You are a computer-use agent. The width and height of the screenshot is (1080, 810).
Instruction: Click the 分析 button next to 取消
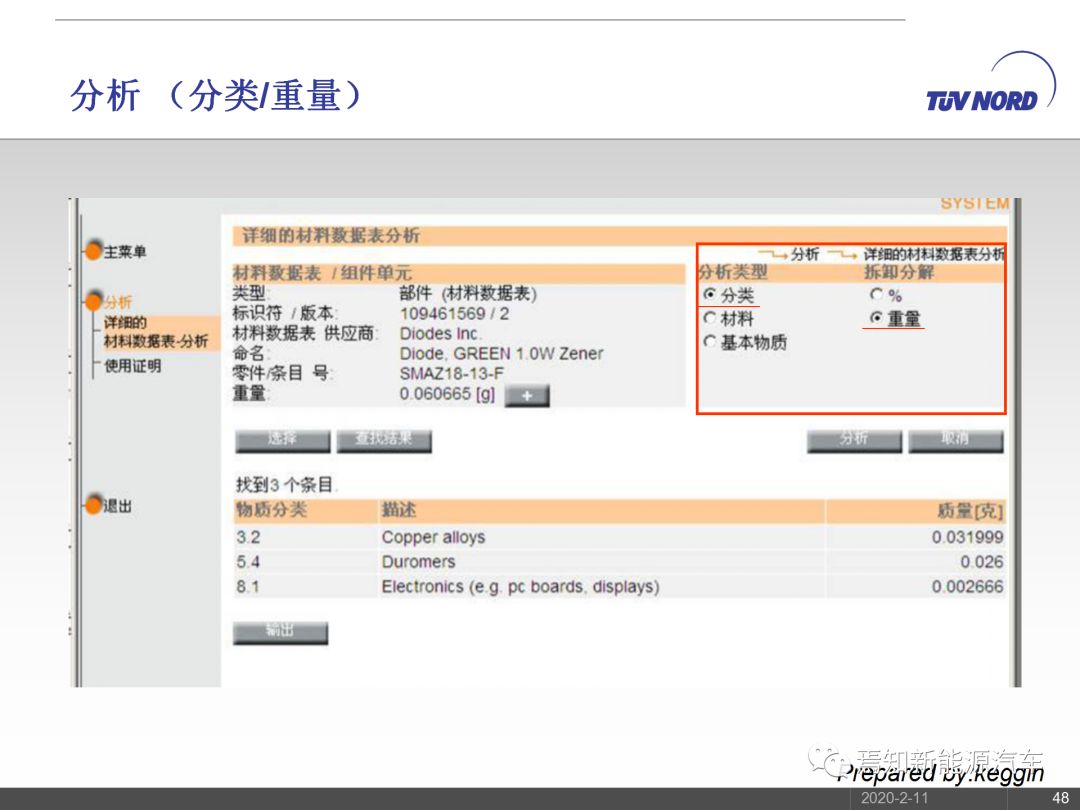coord(854,440)
